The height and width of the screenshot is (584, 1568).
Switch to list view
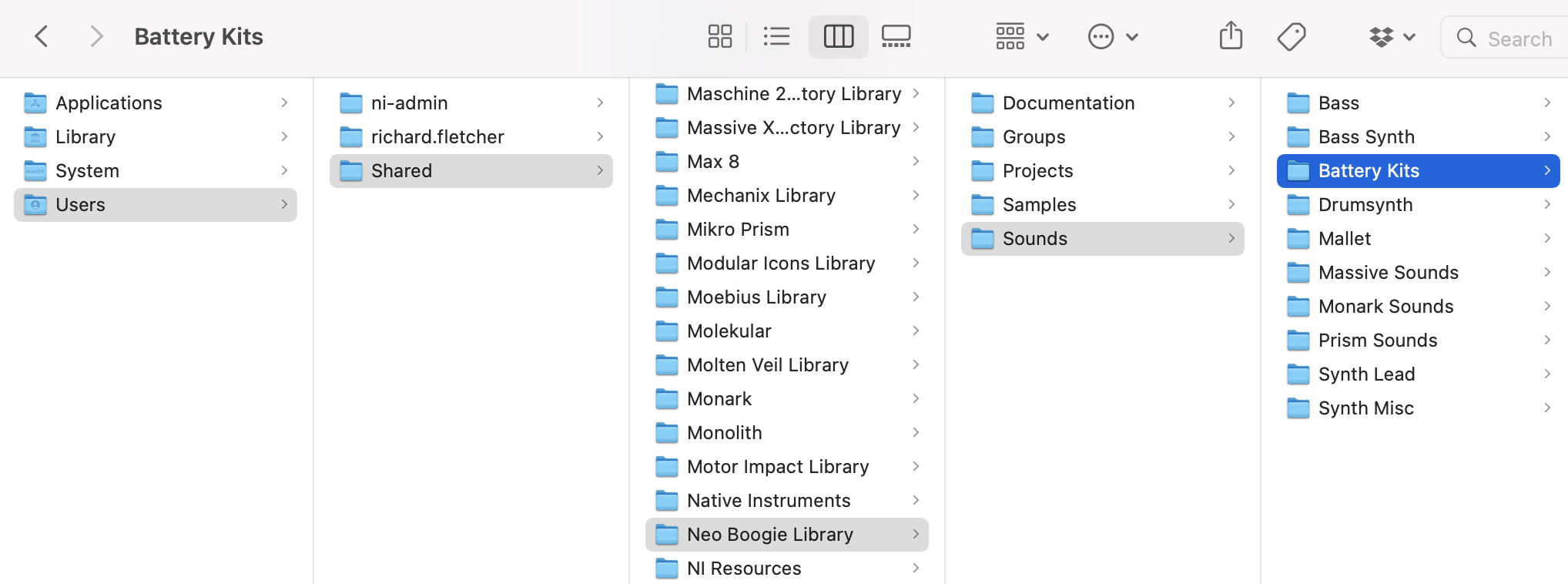(x=776, y=36)
